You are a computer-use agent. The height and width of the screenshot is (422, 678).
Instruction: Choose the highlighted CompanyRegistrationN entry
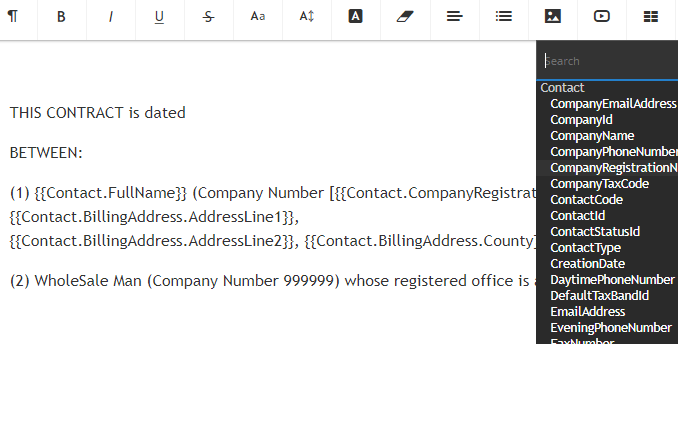pos(614,168)
